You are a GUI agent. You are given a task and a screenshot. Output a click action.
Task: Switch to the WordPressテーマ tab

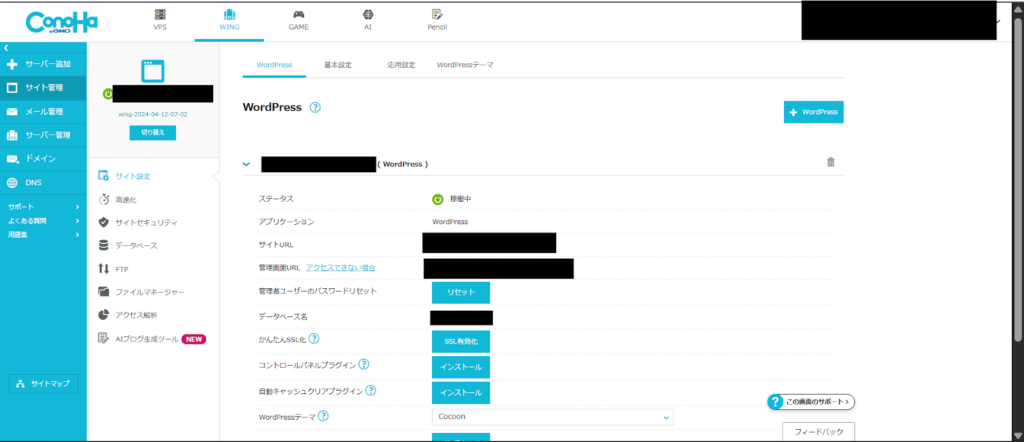[465, 65]
